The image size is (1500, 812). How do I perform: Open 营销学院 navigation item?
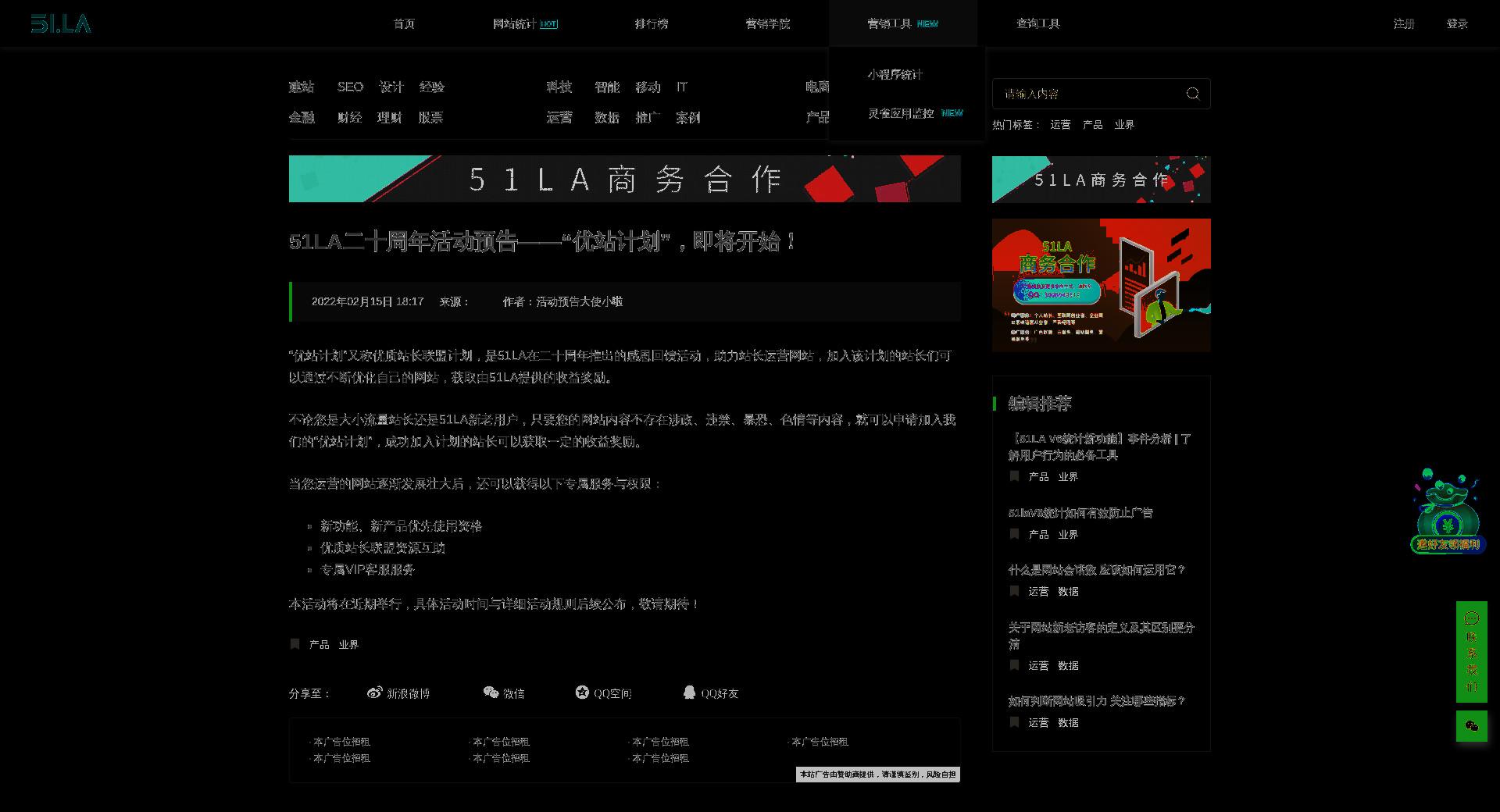click(x=767, y=24)
